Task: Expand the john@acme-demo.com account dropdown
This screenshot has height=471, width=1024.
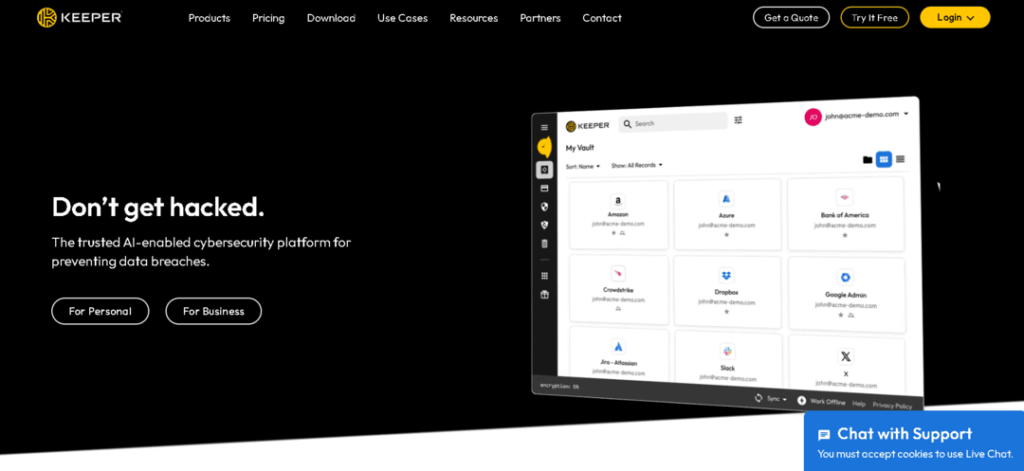Action: 906,114
